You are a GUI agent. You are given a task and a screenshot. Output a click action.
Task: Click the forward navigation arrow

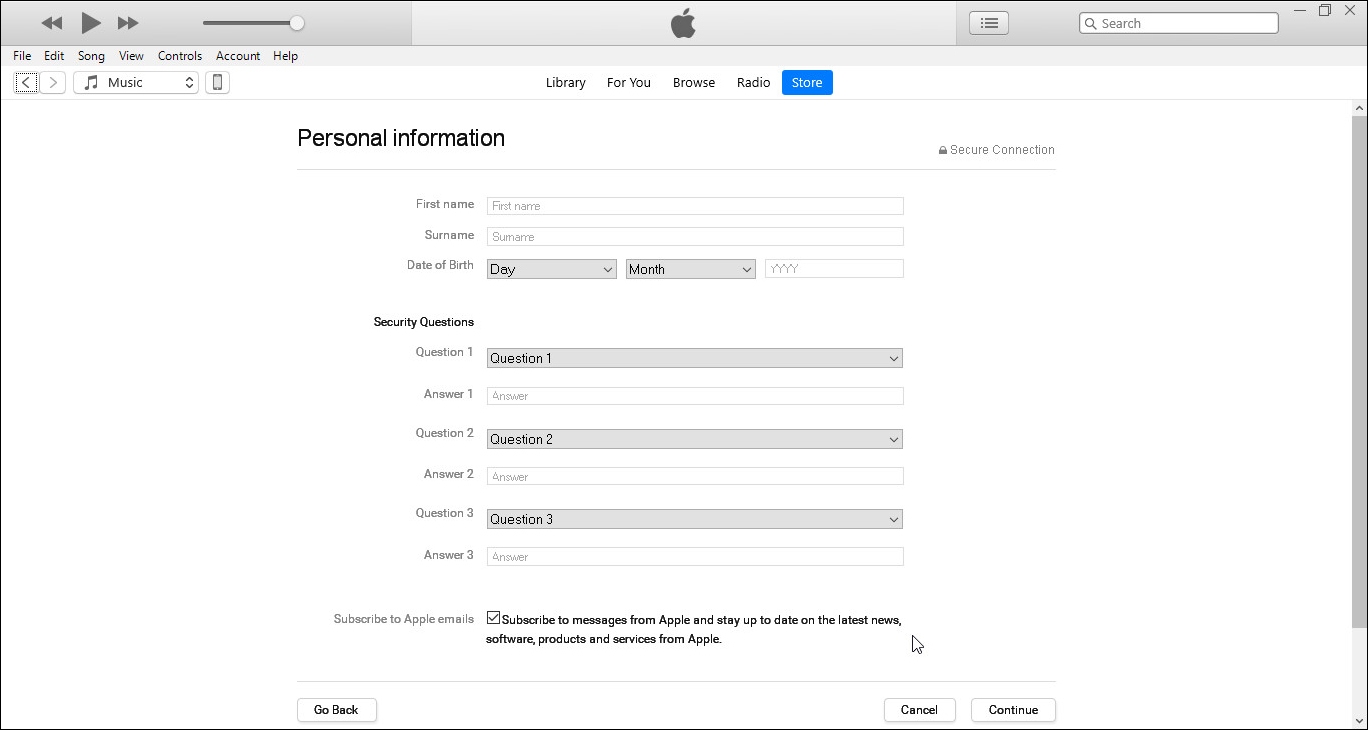pos(54,83)
